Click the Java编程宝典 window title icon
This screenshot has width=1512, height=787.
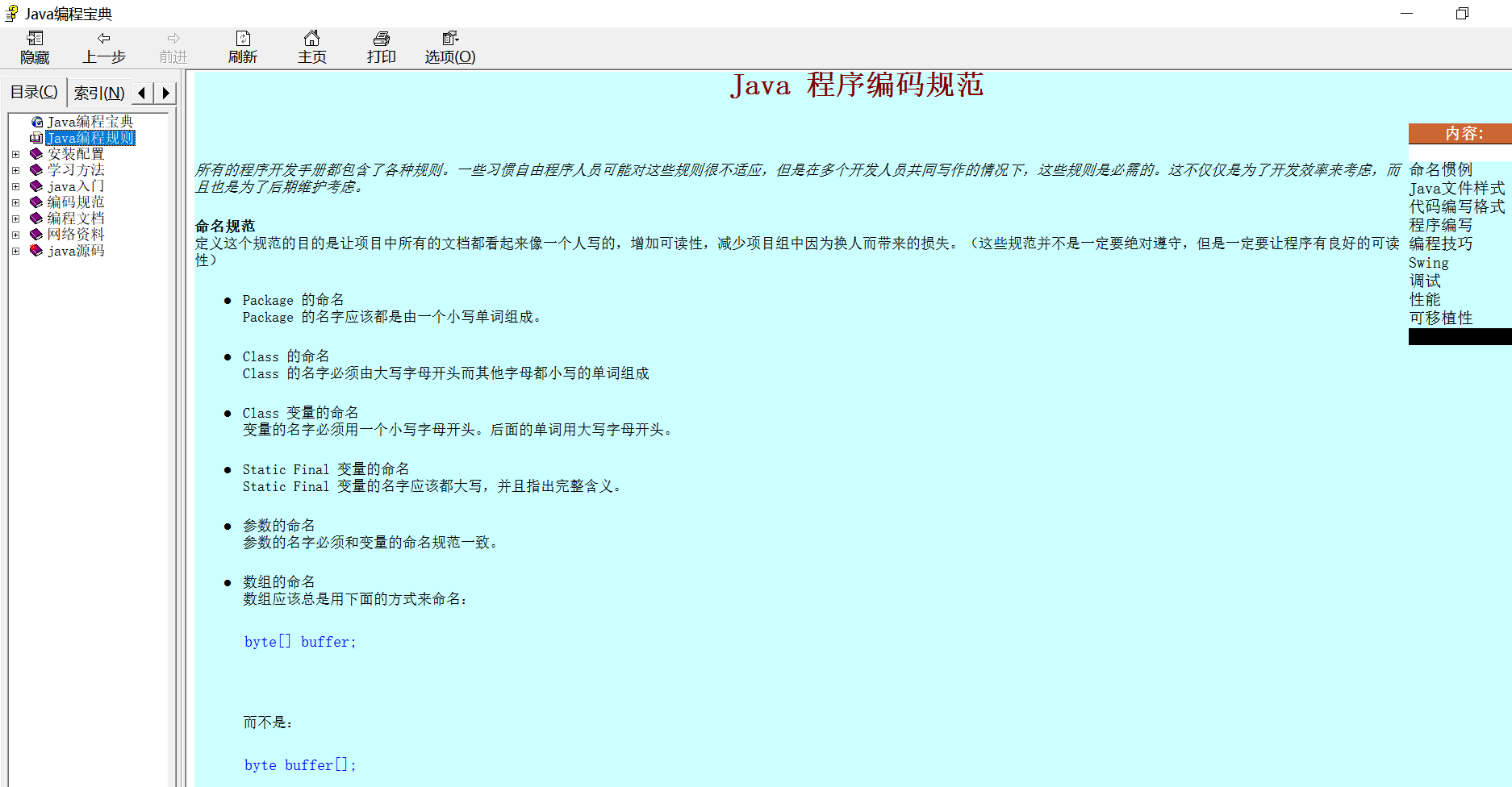pyautogui.click(x=12, y=14)
